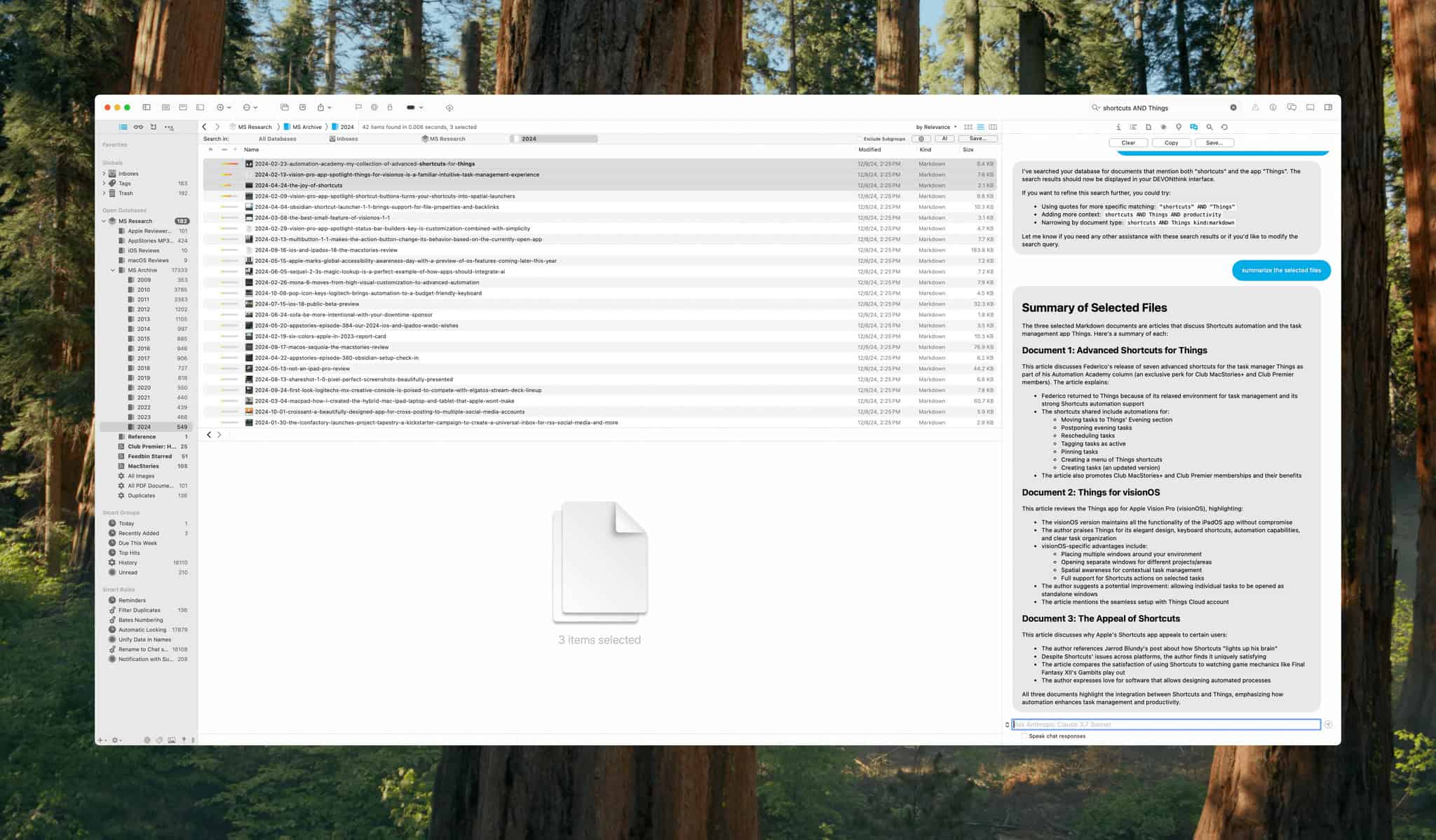
Task: Open the Info inspector tab icon
Action: coord(1118,127)
